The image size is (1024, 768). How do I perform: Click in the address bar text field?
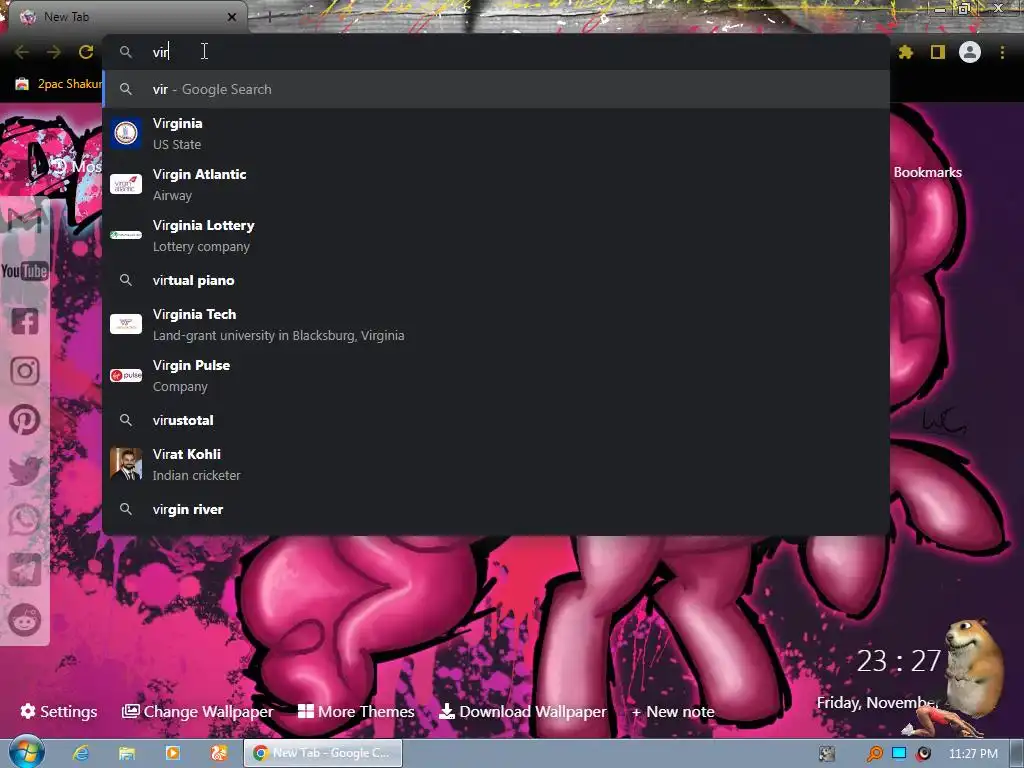click(496, 52)
